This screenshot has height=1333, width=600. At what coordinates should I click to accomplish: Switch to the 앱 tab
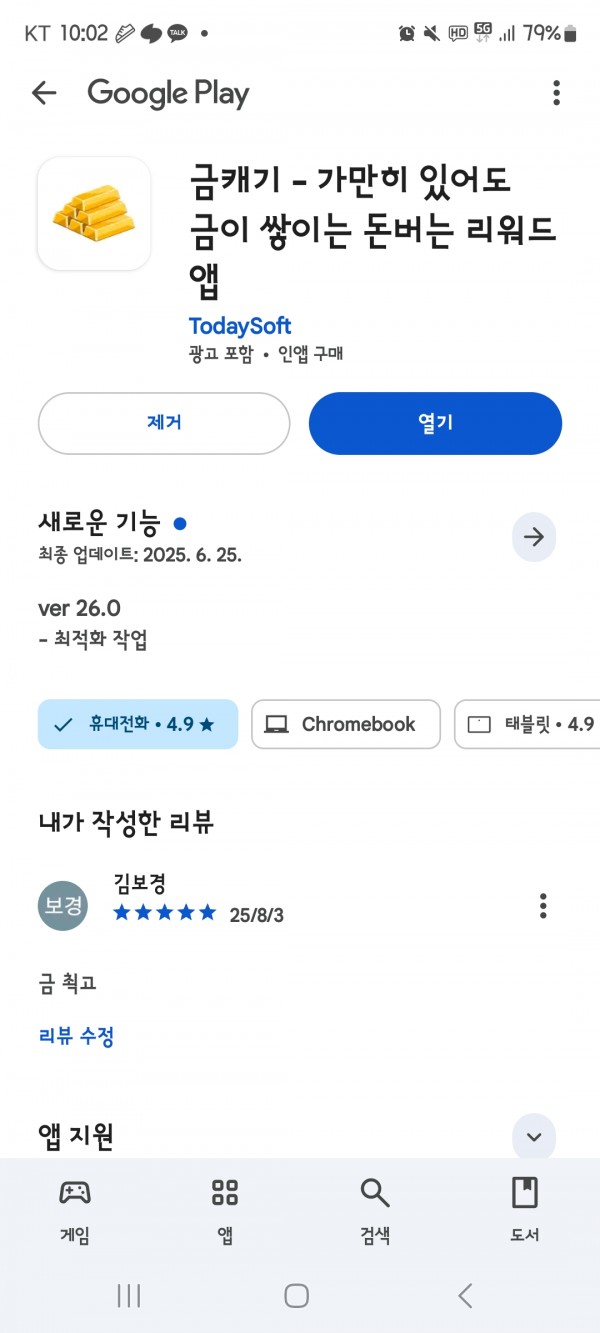pyautogui.click(x=225, y=1210)
